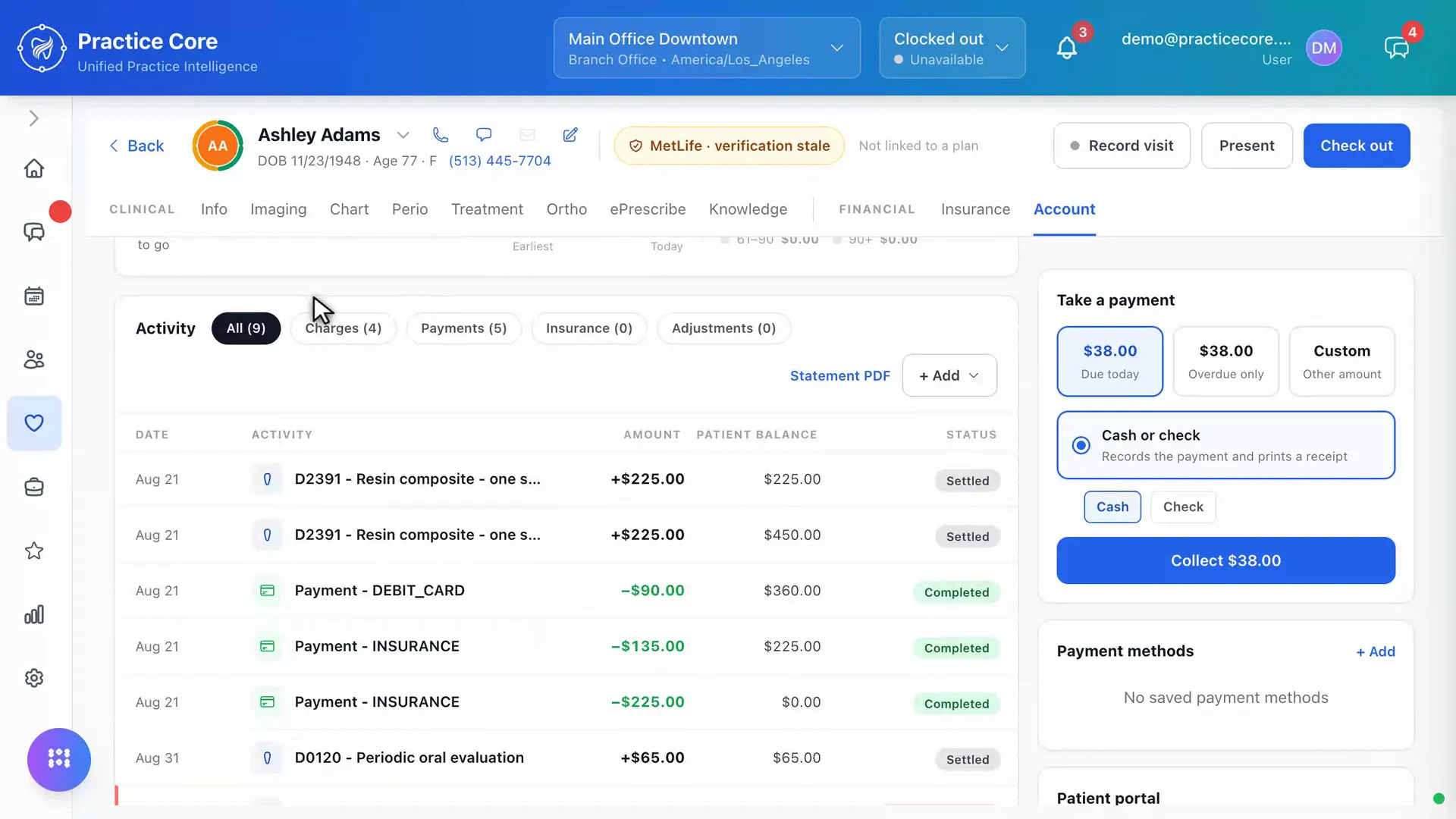The height and width of the screenshot is (819, 1456).
Task: Open the ePrescribe tab
Action: tap(648, 209)
